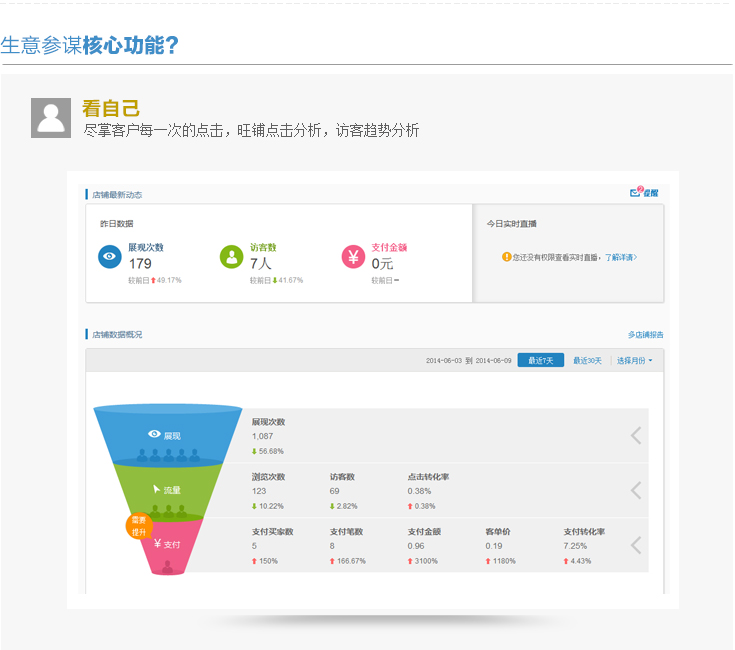Click the 1,087 impressions value
735x650 pixels.
pyautogui.click(x=262, y=436)
